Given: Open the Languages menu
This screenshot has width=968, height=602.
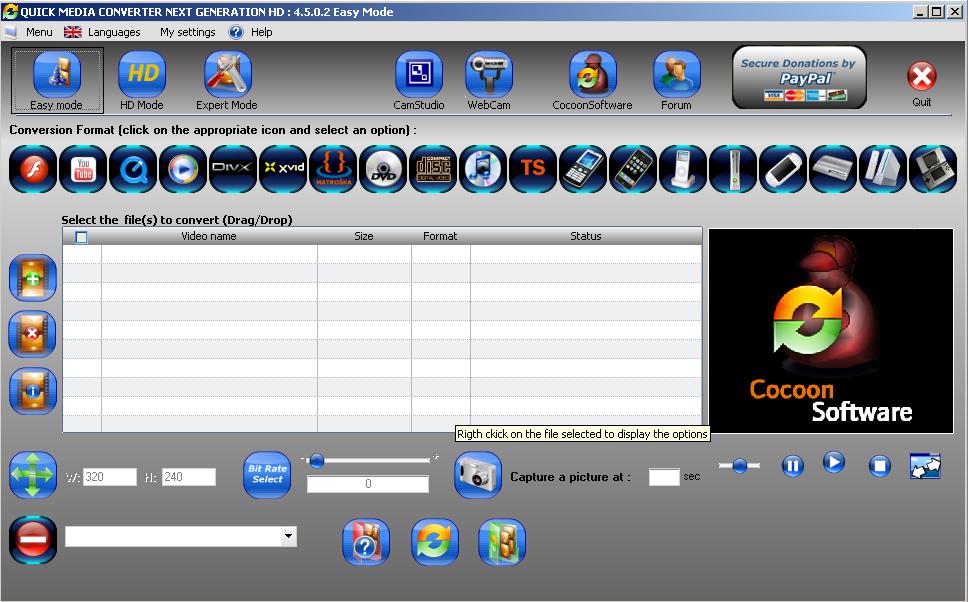Looking at the screenshot, I should click(x=114, y=32).
